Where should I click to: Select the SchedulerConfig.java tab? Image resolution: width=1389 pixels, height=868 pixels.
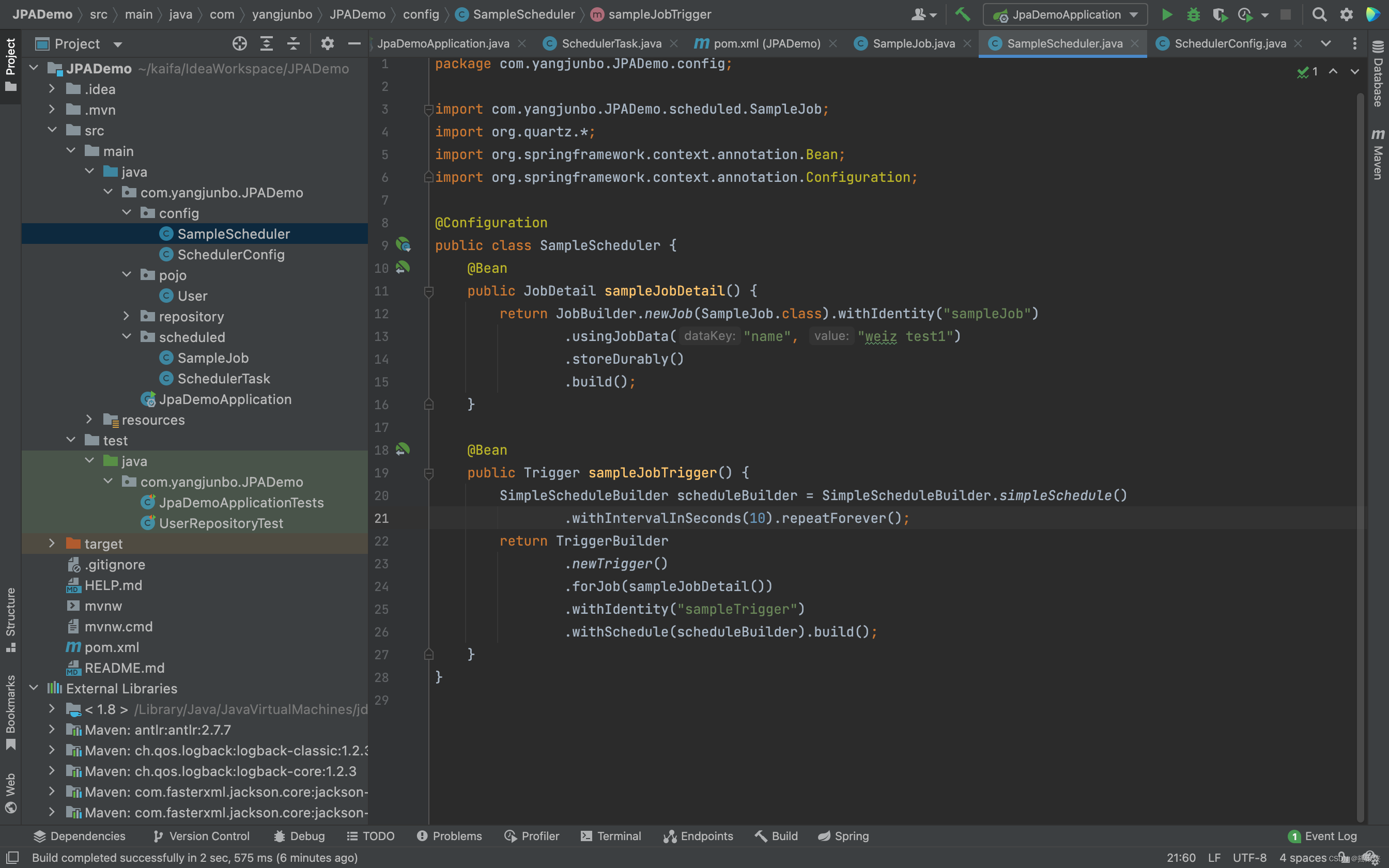pos(1231,42)
